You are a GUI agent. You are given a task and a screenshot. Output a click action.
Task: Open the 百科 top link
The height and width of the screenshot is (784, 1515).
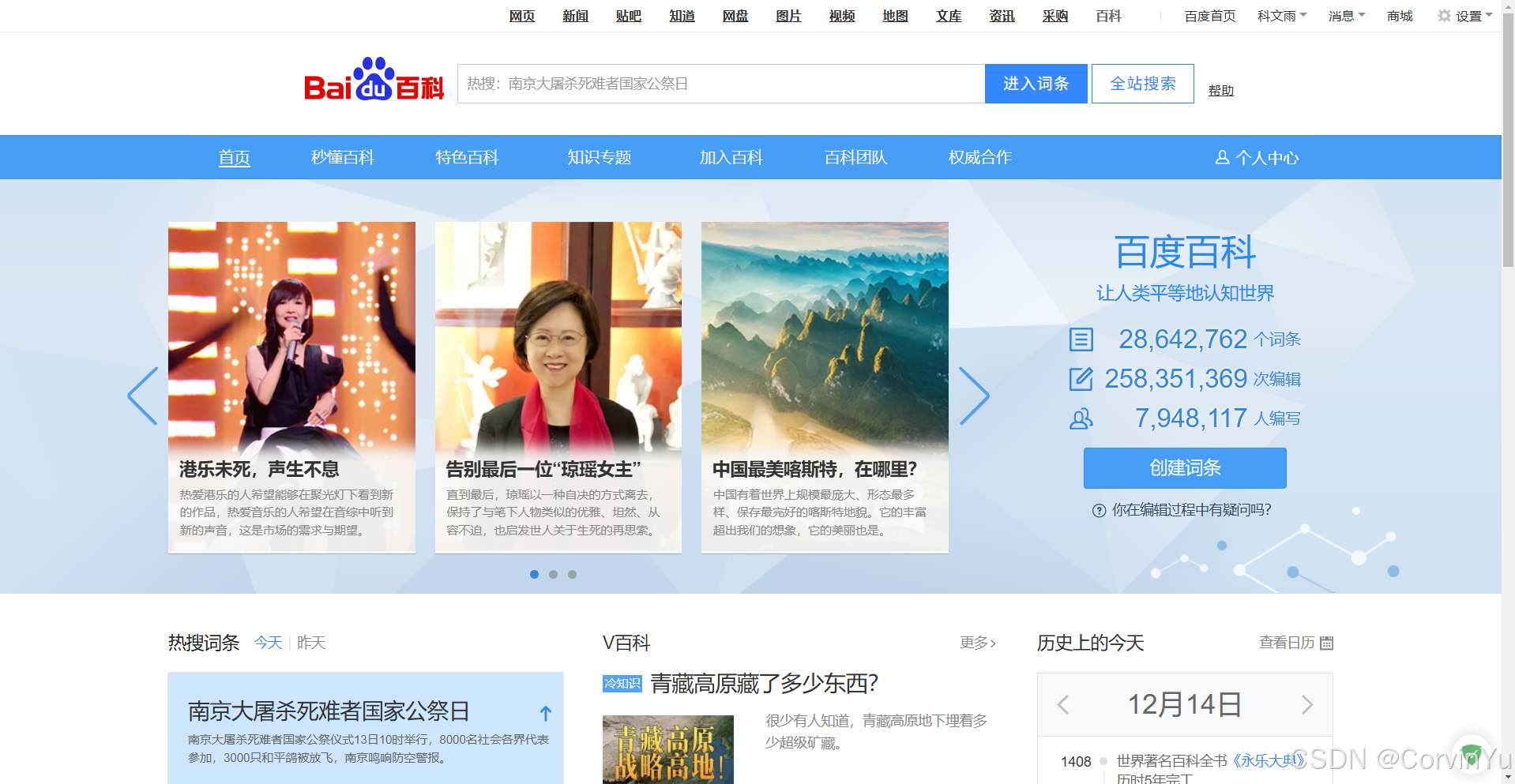(1108, 16)
